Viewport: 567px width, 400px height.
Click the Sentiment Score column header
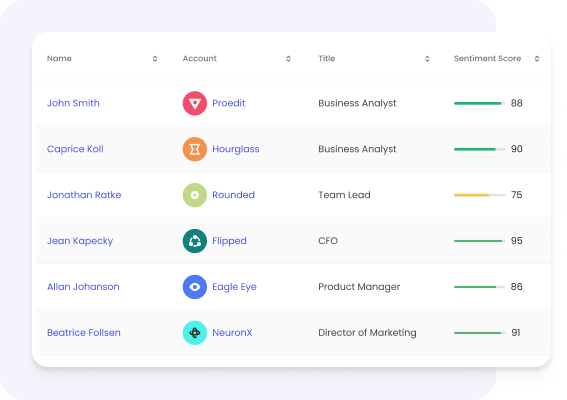pos(487,59)
